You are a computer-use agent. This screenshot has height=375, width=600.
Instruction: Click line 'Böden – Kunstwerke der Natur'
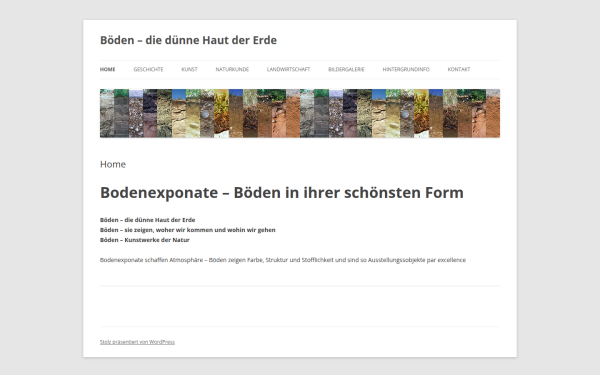pos(145,240)
